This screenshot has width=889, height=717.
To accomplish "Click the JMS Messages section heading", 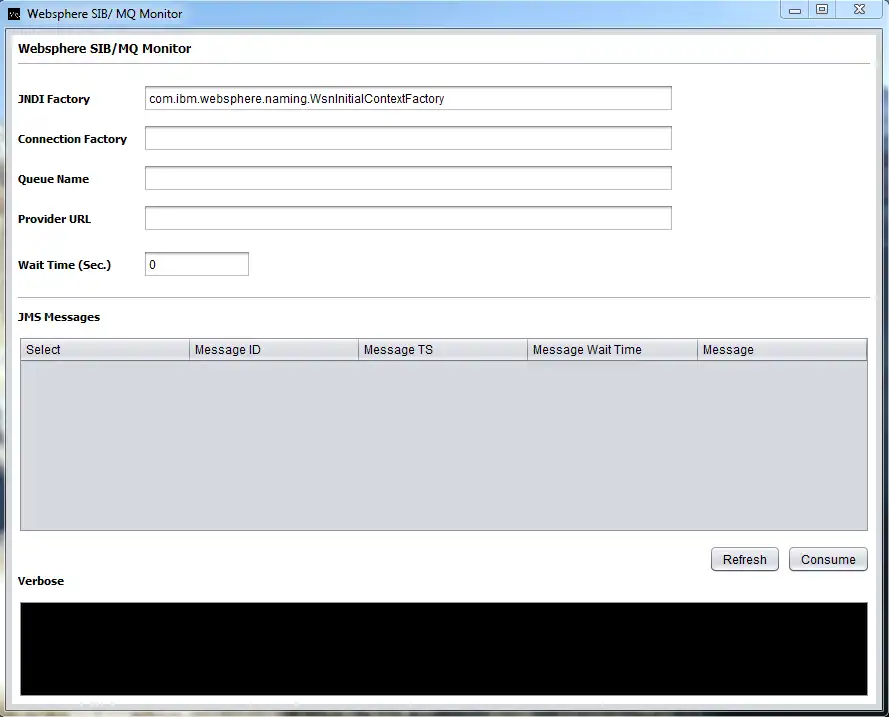I will (x=59, y=317).
